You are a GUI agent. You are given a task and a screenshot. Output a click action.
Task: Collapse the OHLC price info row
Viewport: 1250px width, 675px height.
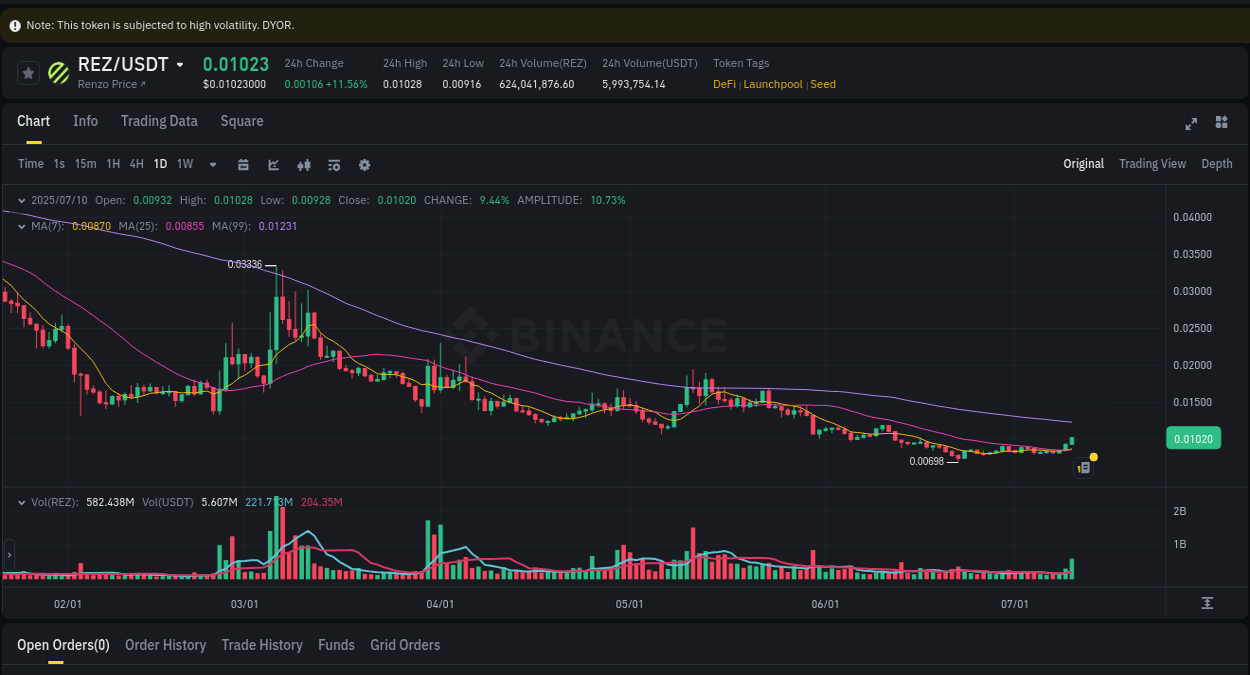(x=20, y=200)
